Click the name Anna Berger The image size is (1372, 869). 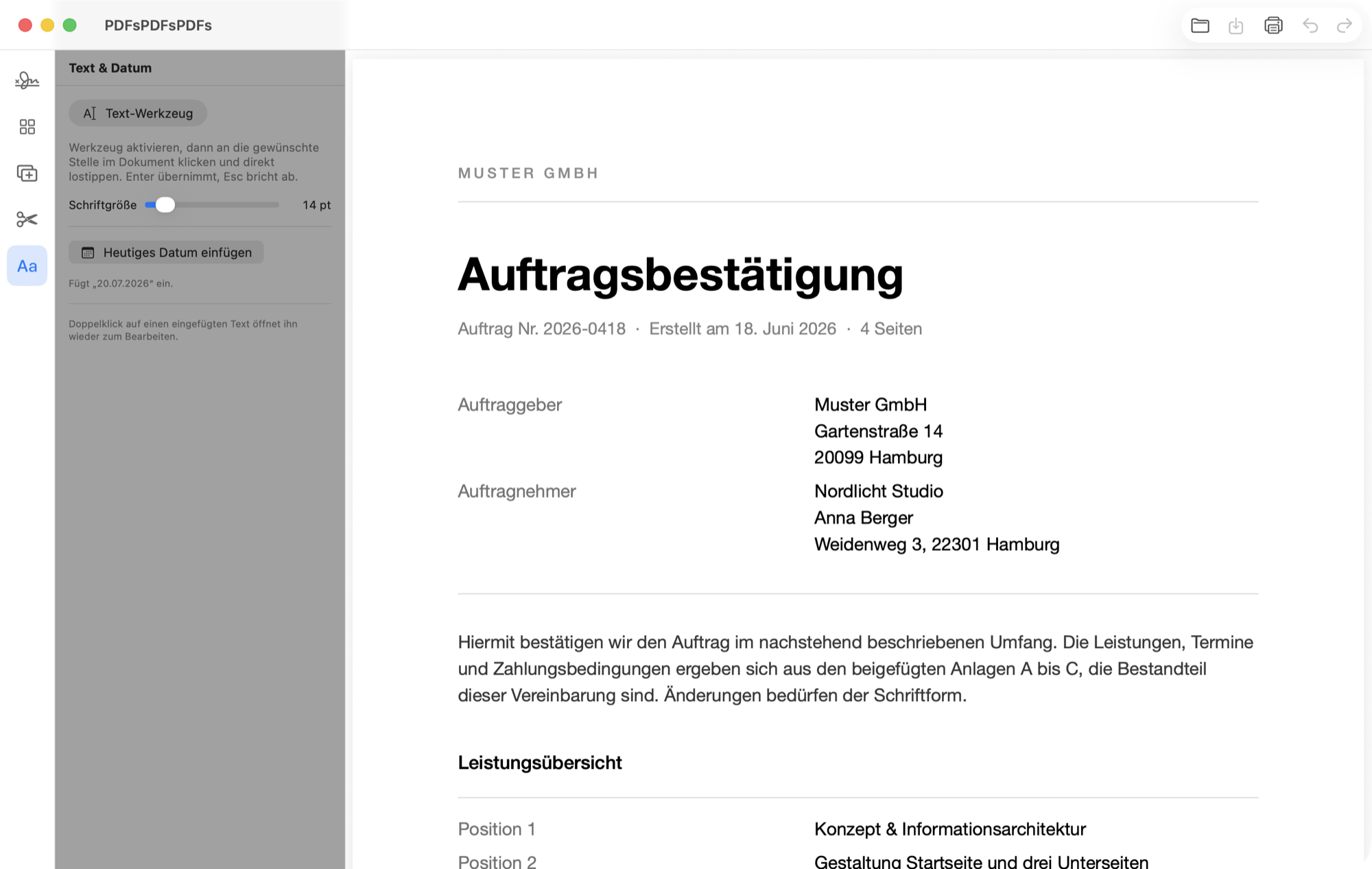pyautogui.click(x=864, y=518)
